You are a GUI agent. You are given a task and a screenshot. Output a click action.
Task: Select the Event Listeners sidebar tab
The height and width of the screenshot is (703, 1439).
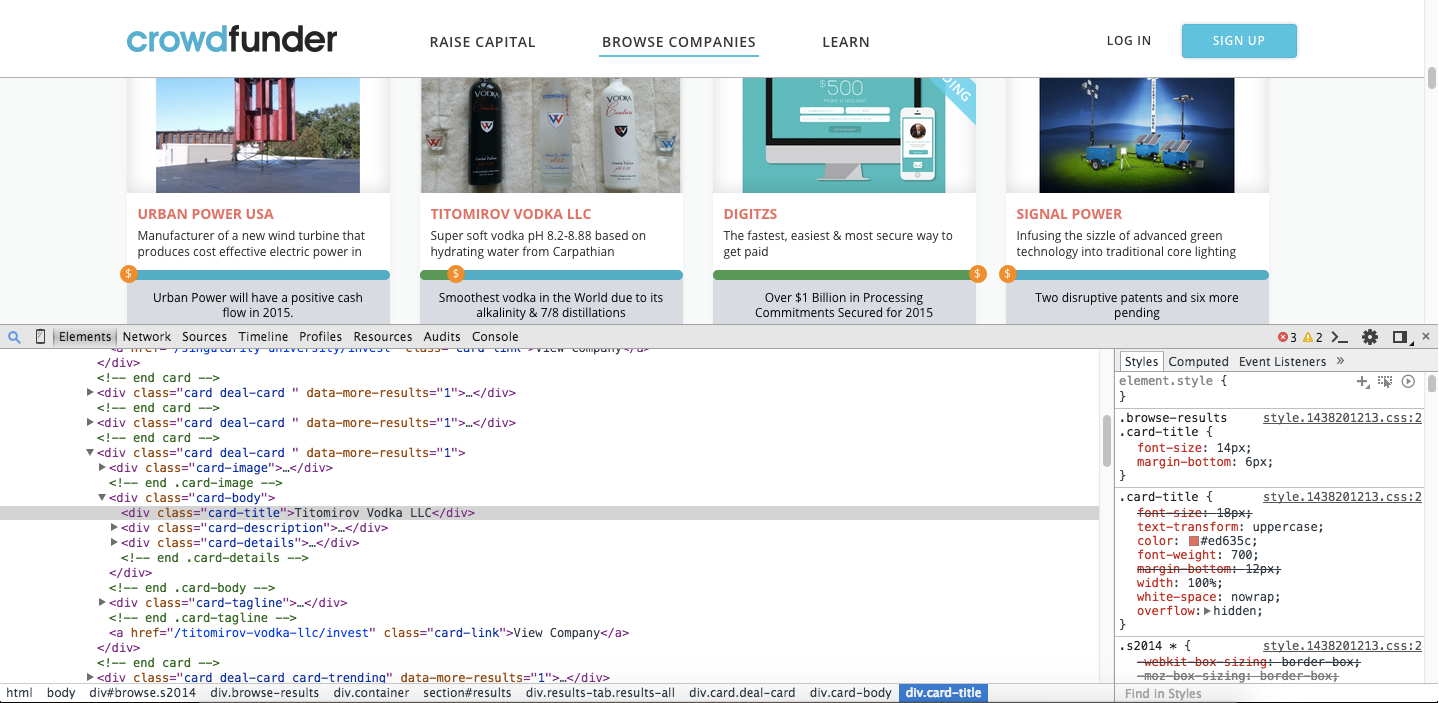[1282, 362]
